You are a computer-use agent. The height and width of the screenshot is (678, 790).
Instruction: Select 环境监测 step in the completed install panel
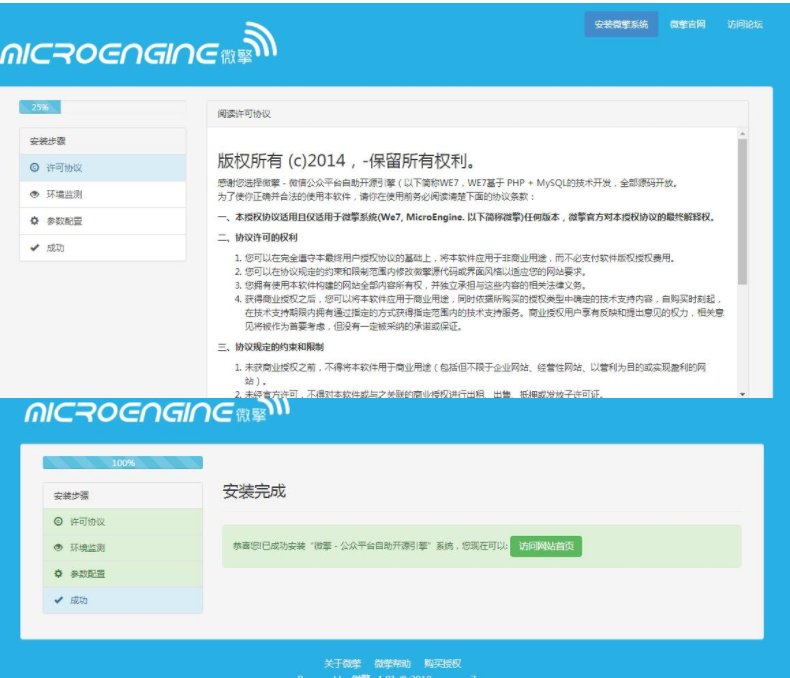(123, 548)
